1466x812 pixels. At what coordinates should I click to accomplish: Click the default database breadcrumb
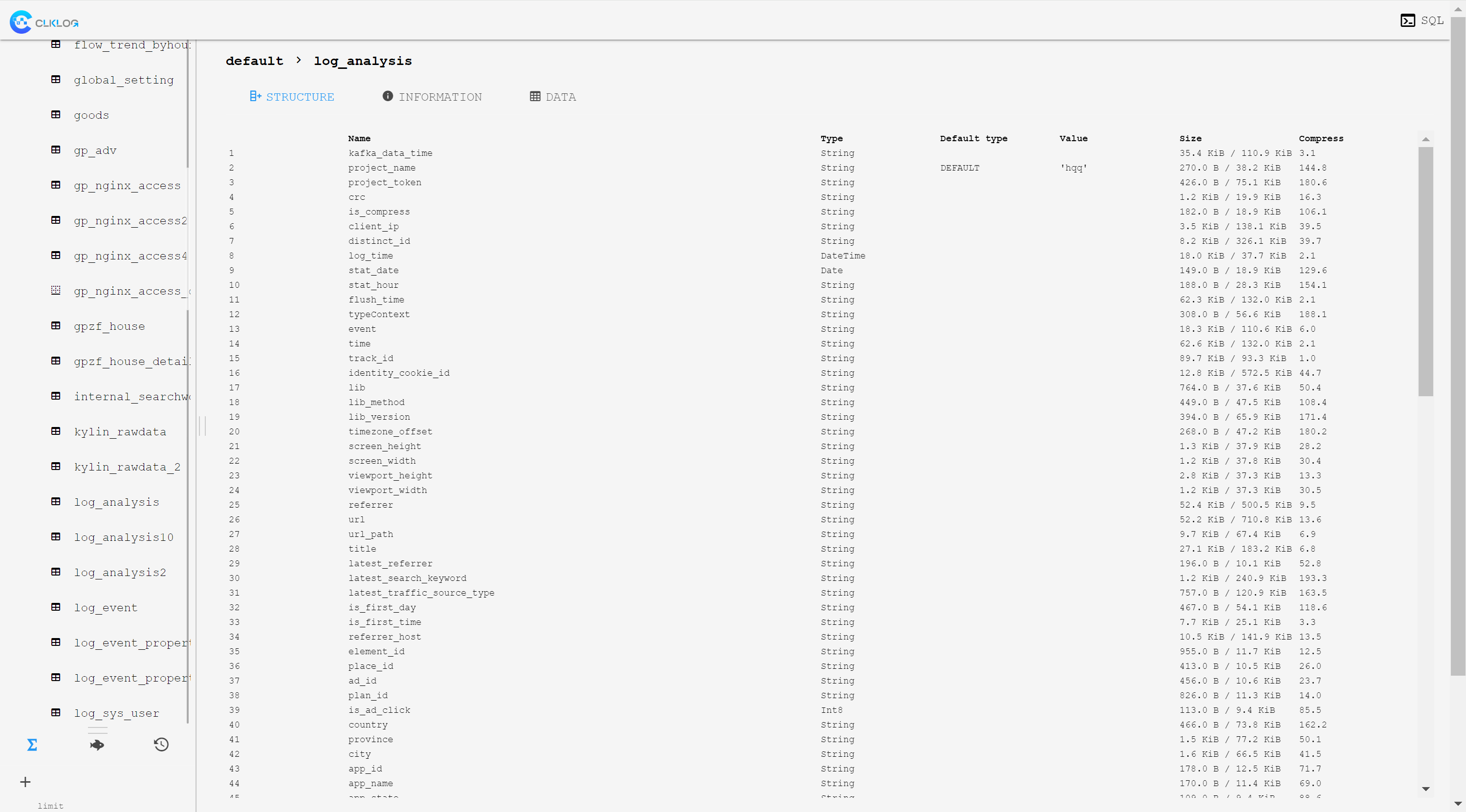[x=254, y=61]
